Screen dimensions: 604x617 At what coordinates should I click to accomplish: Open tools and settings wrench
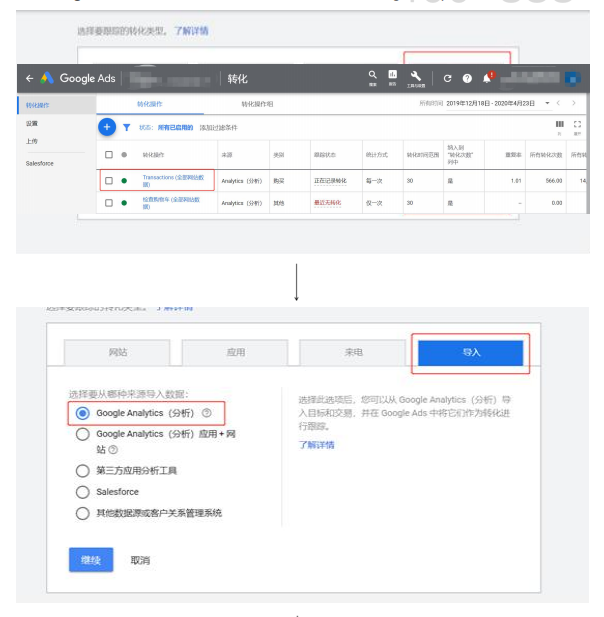coord(416,76)
